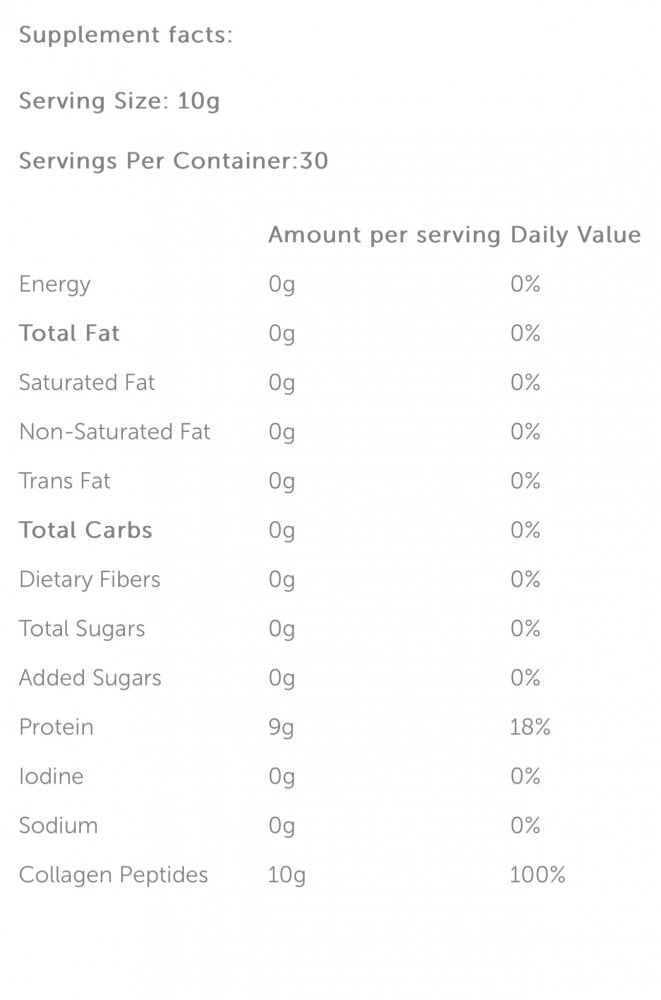The height and width of the screenshot is (1000, 661).
Task: Click the "Supplement facts:" heading
Action: (x=125, y=36)
